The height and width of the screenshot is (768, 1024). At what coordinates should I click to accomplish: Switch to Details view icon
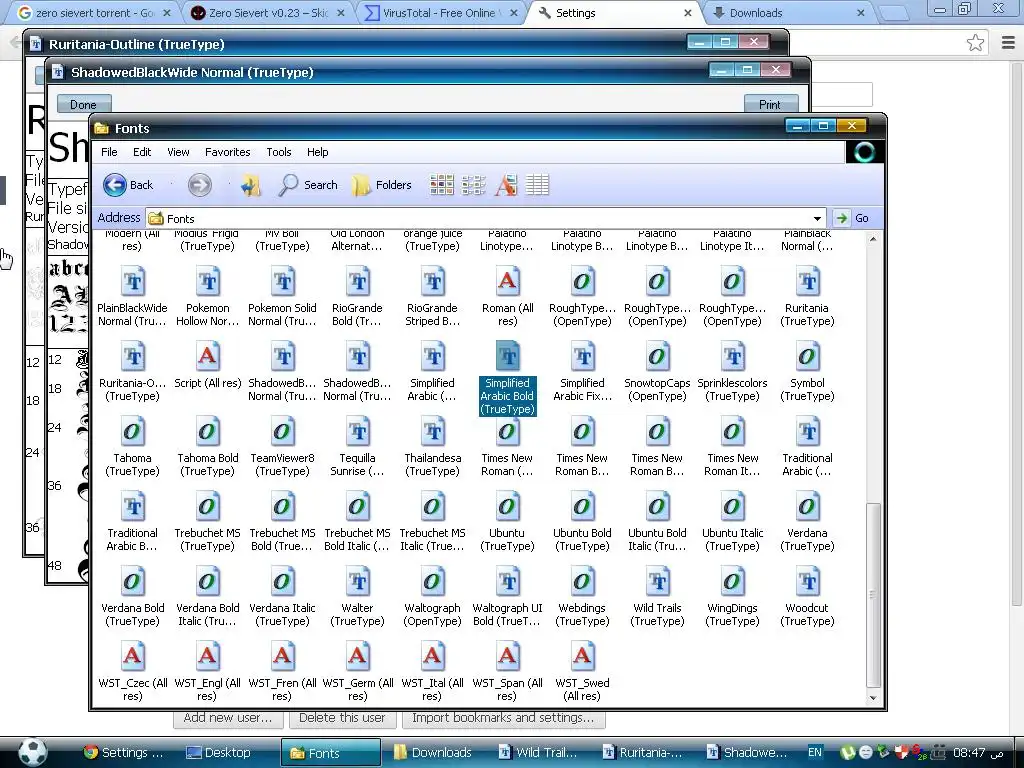[537, 185]
